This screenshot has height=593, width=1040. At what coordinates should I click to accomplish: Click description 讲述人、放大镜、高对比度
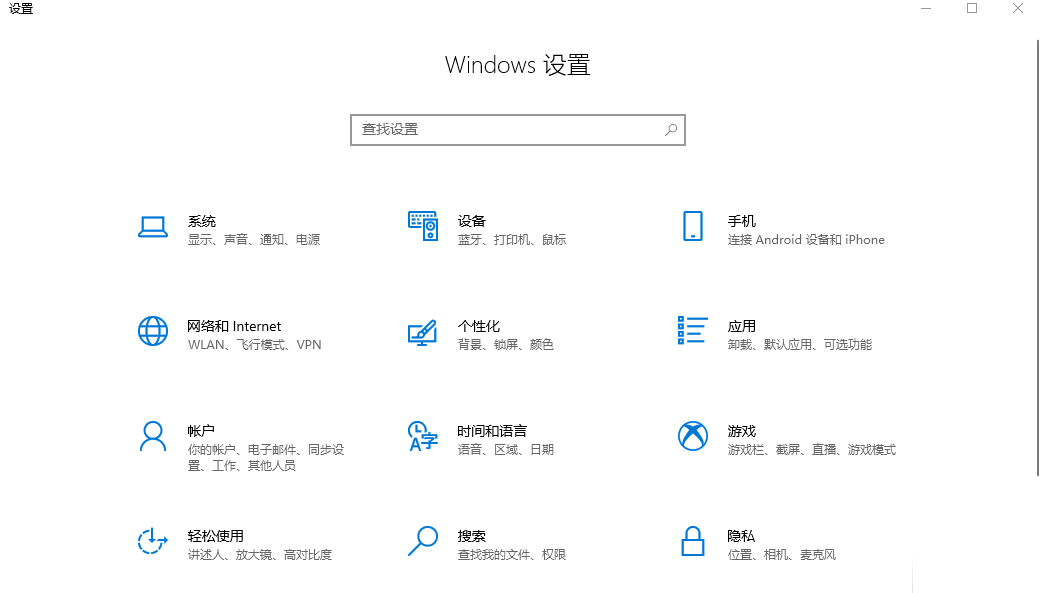point(260,555)
